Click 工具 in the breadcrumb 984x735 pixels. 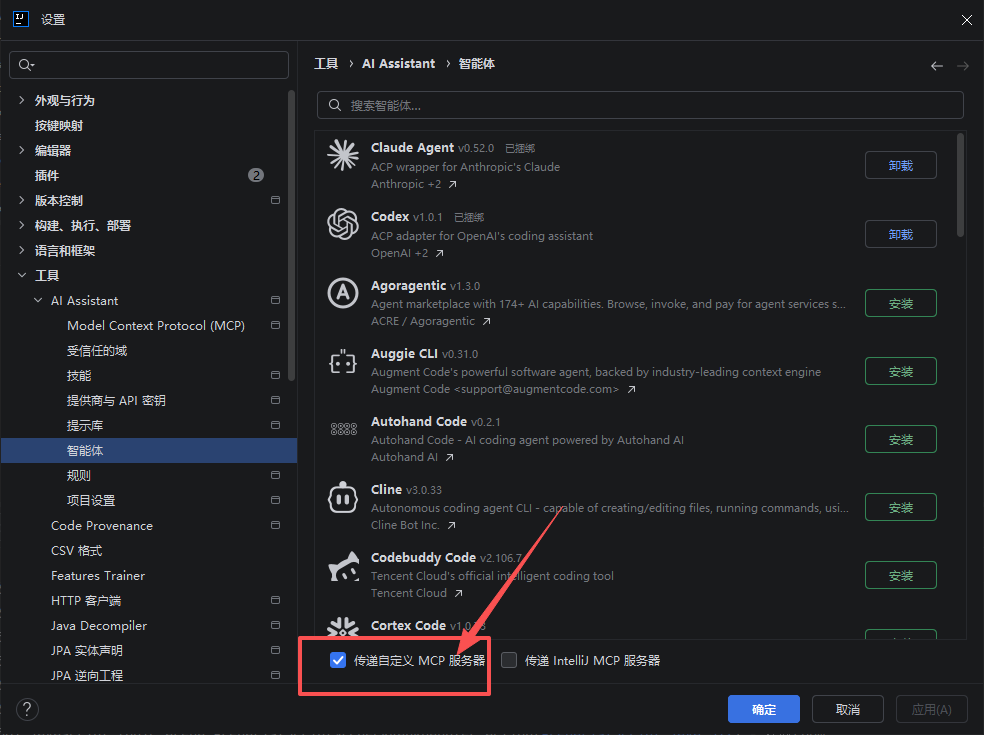pyautogui.click(x=326, y=63)
